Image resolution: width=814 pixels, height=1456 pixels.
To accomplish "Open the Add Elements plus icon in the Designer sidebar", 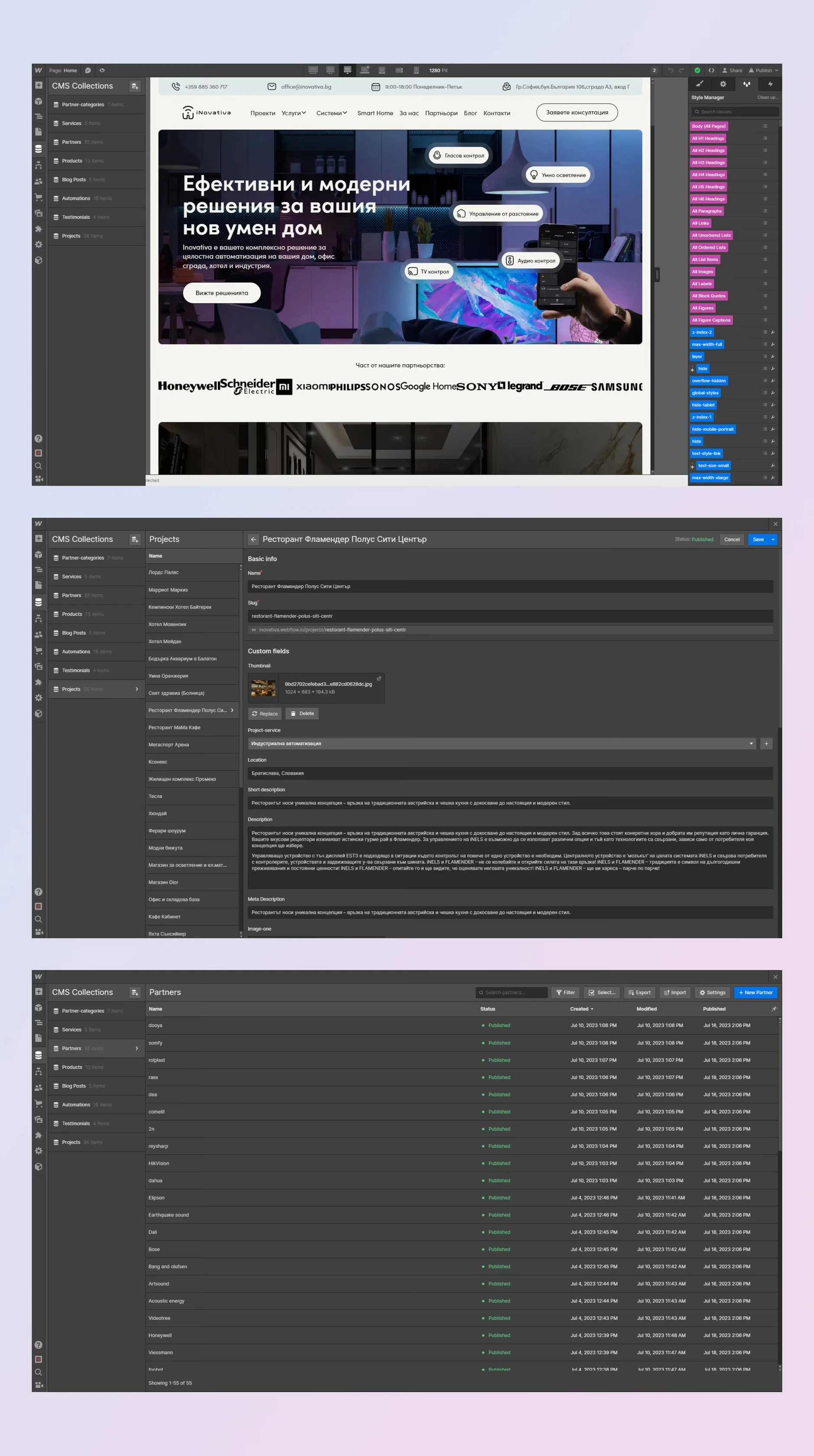I will coord(39,85).
